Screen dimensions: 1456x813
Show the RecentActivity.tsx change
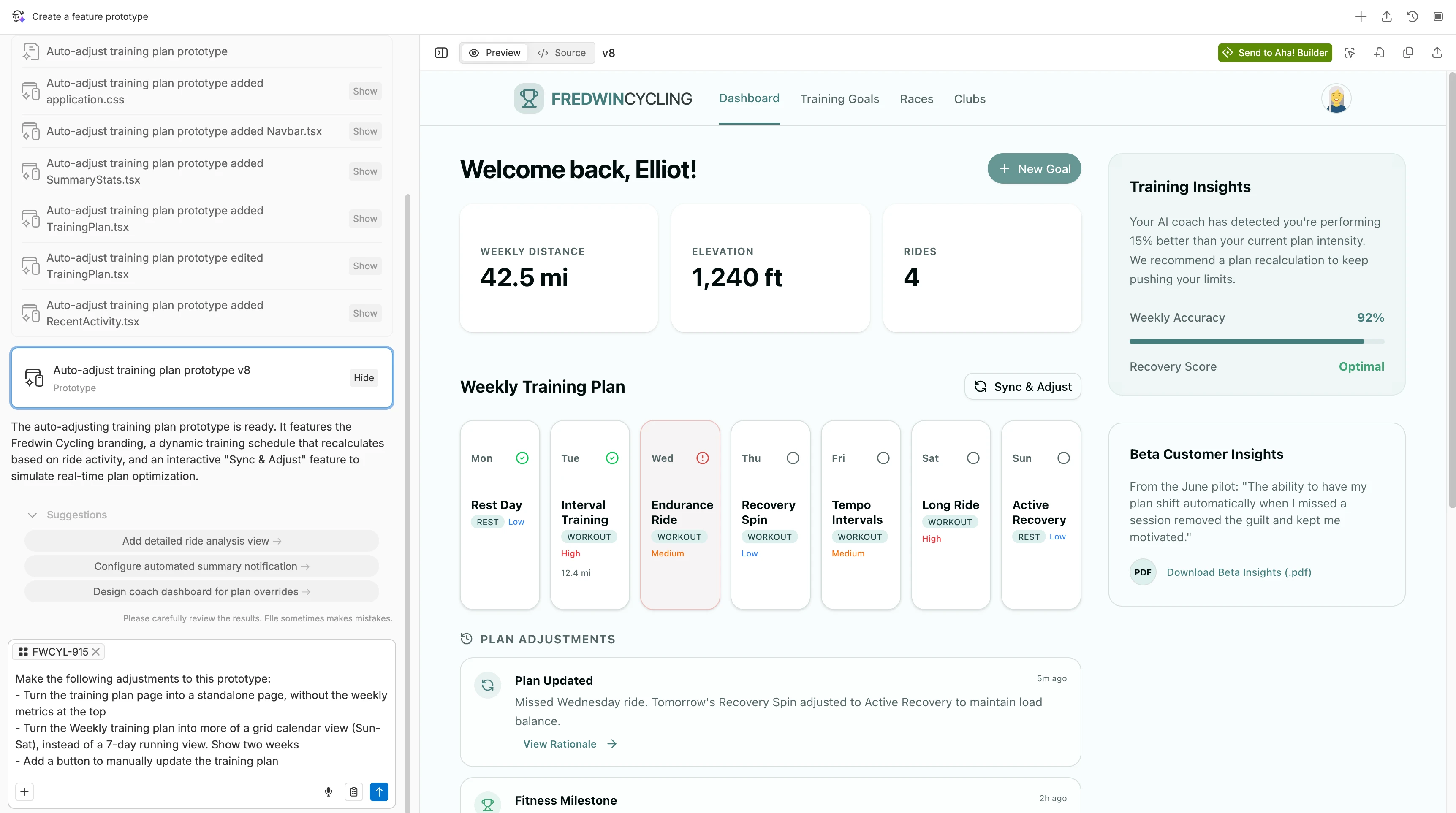pos(364,313)
